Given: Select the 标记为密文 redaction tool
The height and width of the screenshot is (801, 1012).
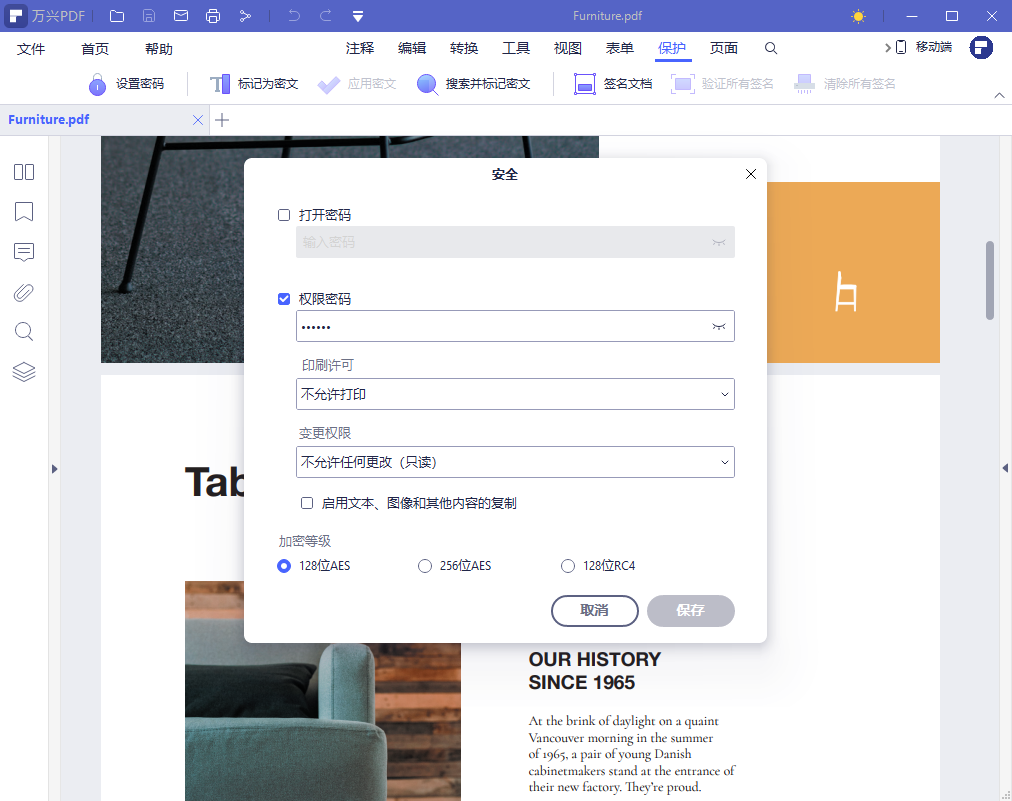Looking at the screenshot, I should [x=253, y=83].
